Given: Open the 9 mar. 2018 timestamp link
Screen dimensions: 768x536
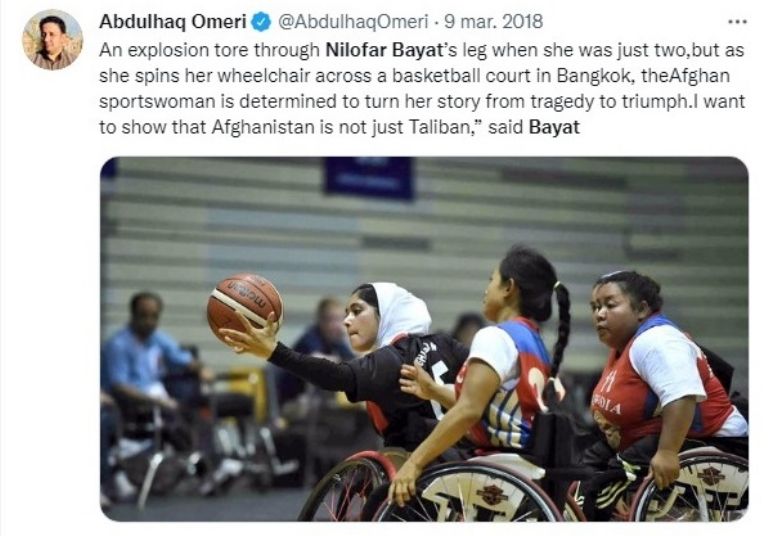Looking at the screenshot, I should tap(493, 22).
